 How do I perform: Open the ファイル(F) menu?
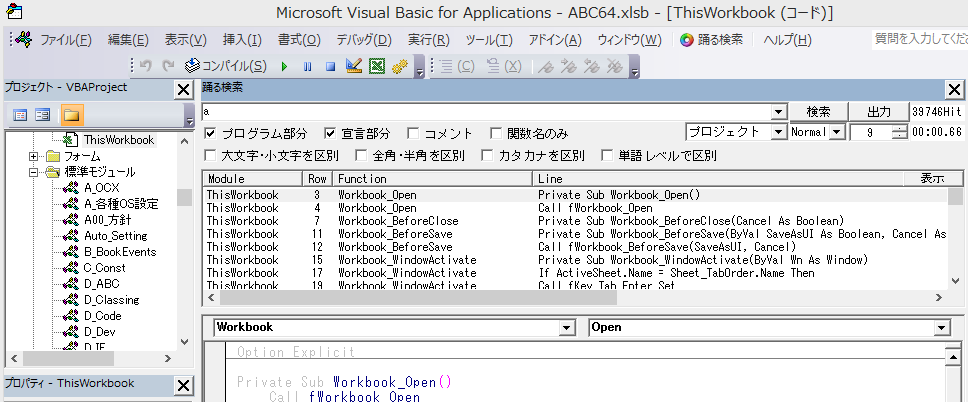[66, 40]
